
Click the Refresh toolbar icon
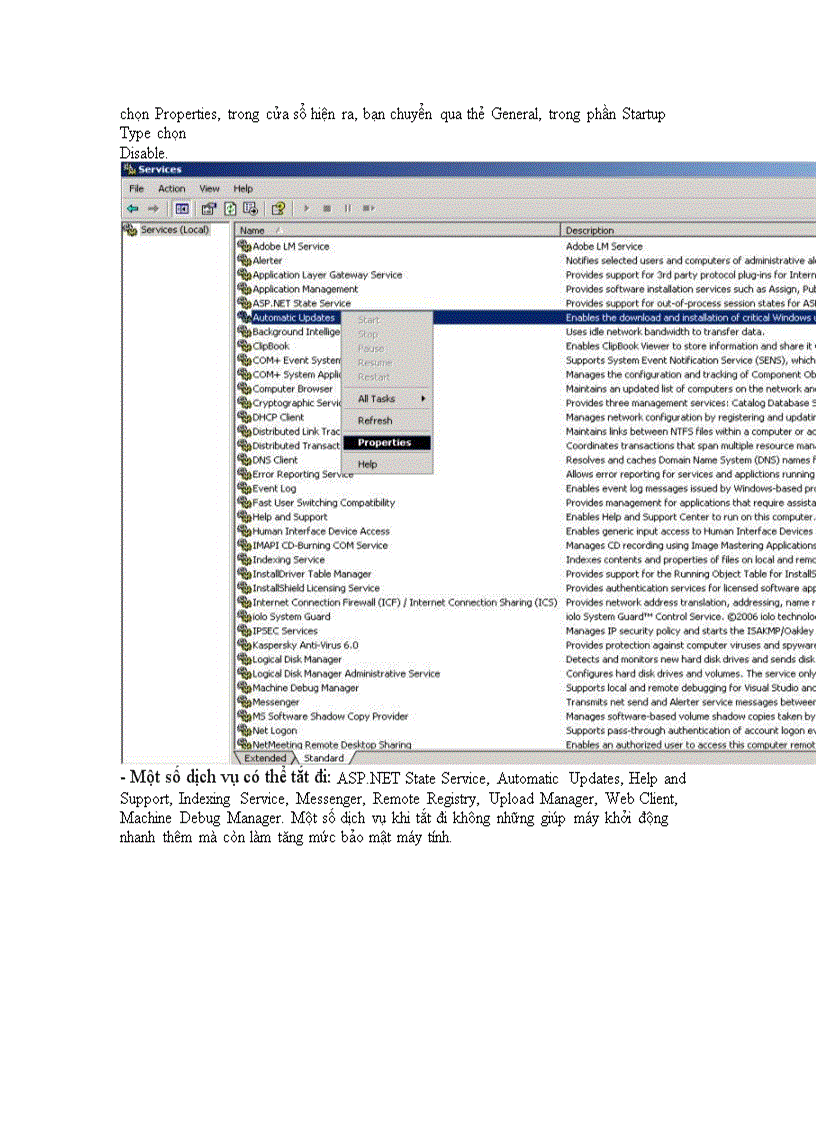click(230, 208)
